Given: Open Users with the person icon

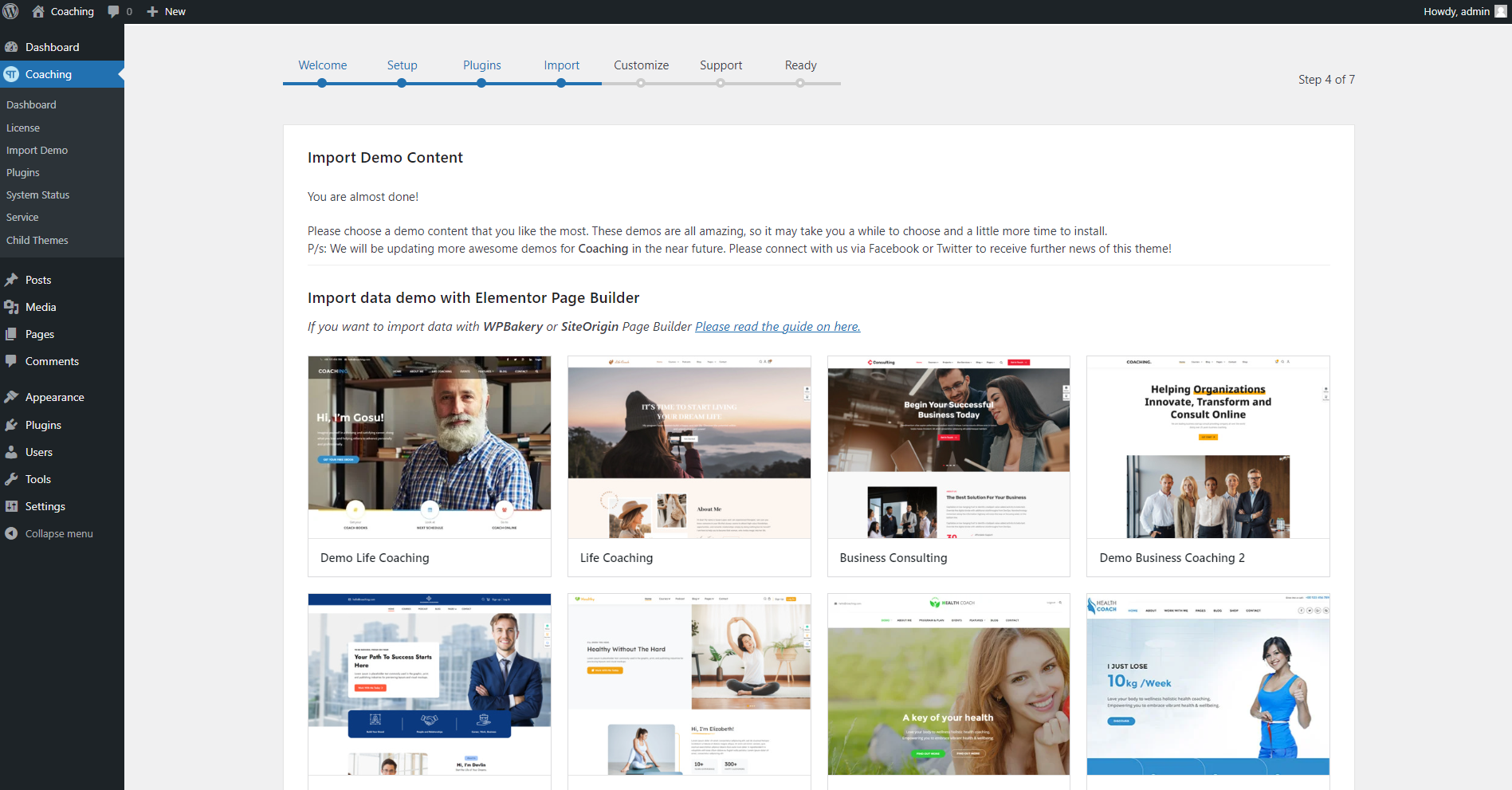Looking at the screenshot, I should [13, 452].
